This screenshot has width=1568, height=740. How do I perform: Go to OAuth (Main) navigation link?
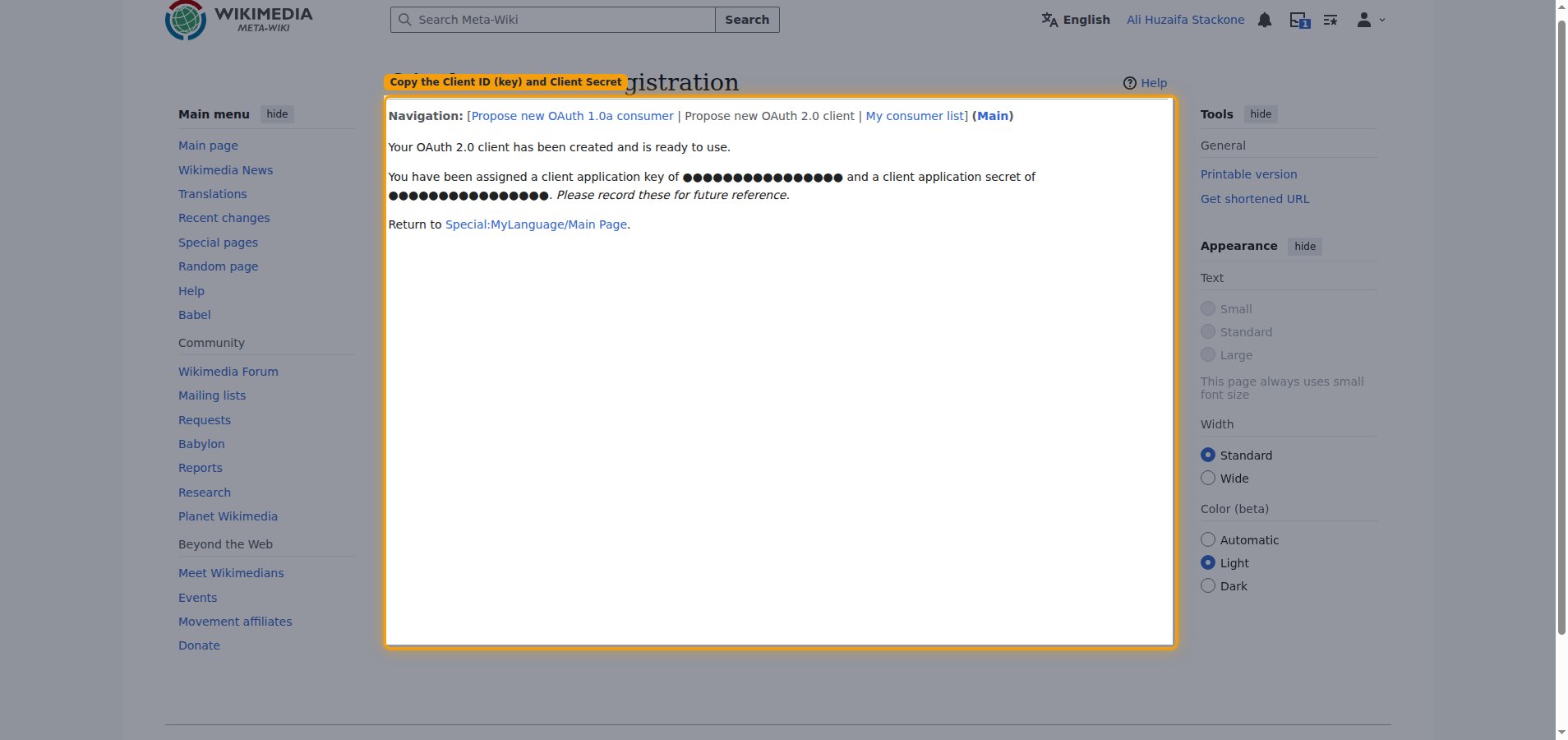pos(993,116)
